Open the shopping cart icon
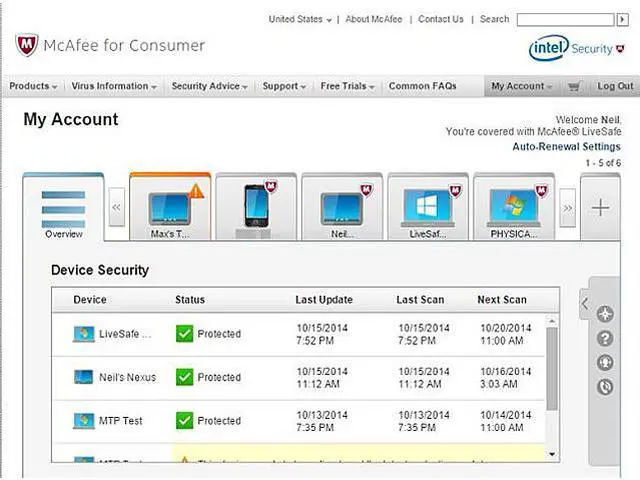Image resolution: width=640 pixels, height=480 pixels. click(x=573, y=87)
